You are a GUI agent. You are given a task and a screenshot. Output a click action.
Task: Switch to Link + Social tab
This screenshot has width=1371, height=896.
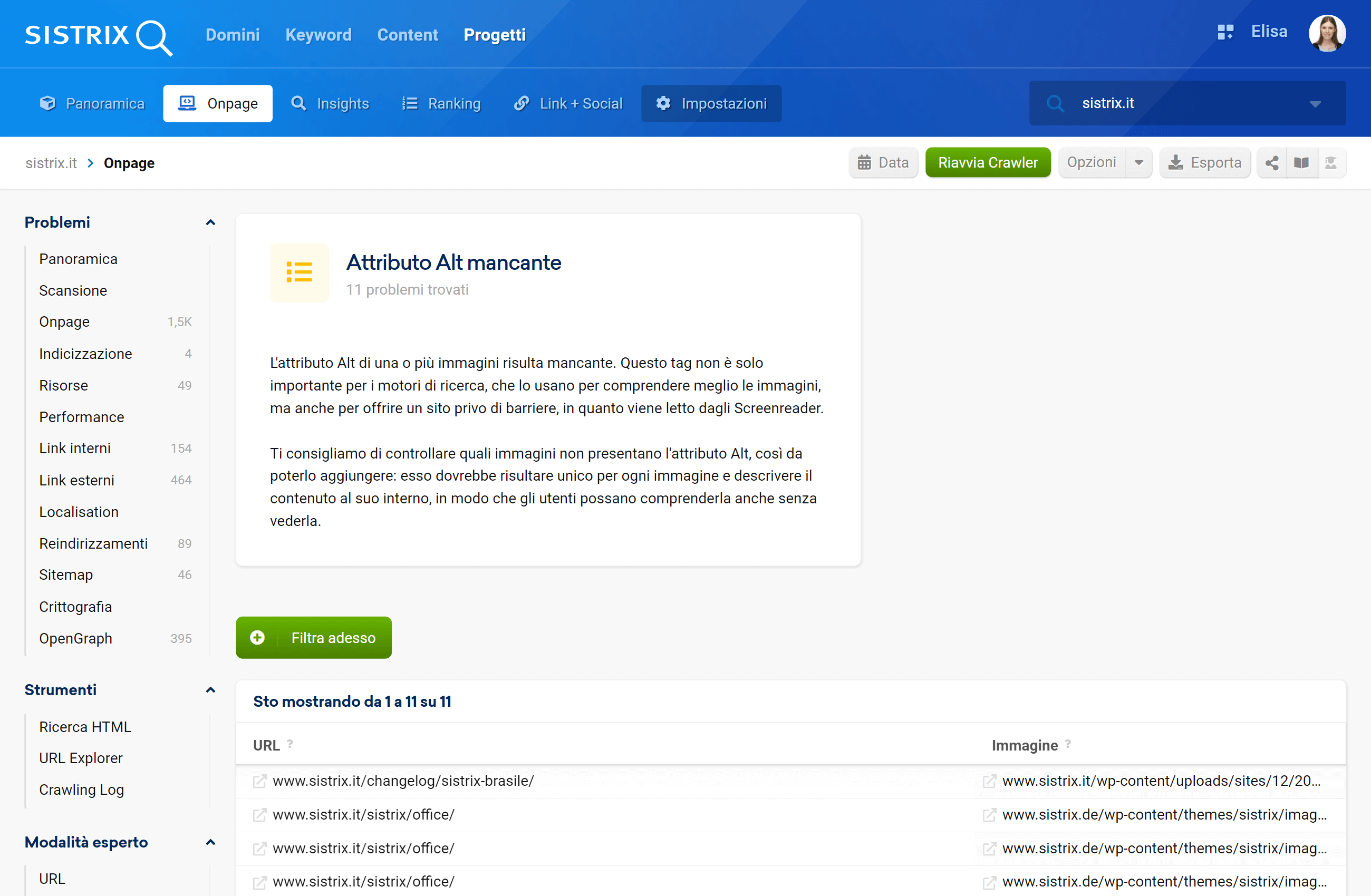[x=568, y=104]
